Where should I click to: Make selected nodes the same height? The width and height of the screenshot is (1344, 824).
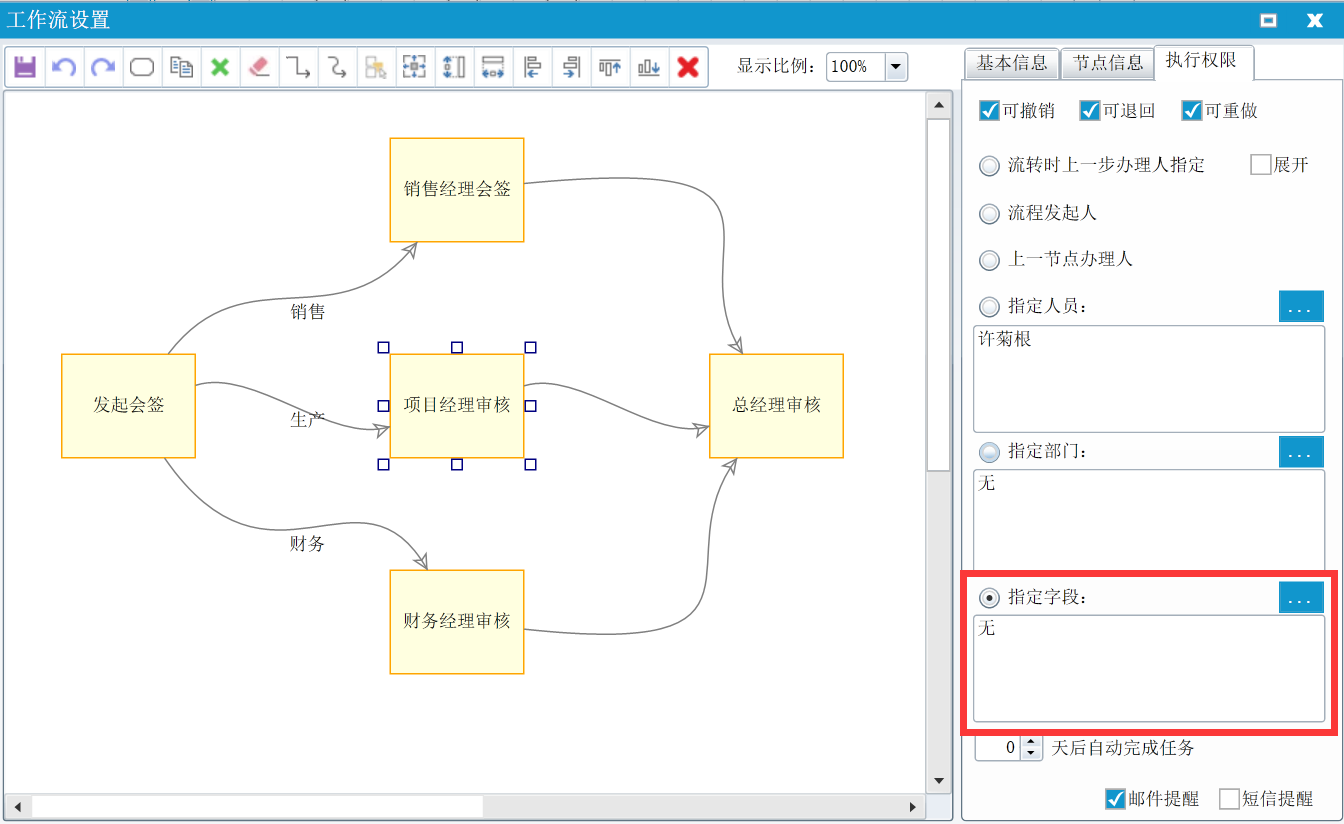click(x=454, y=67)
